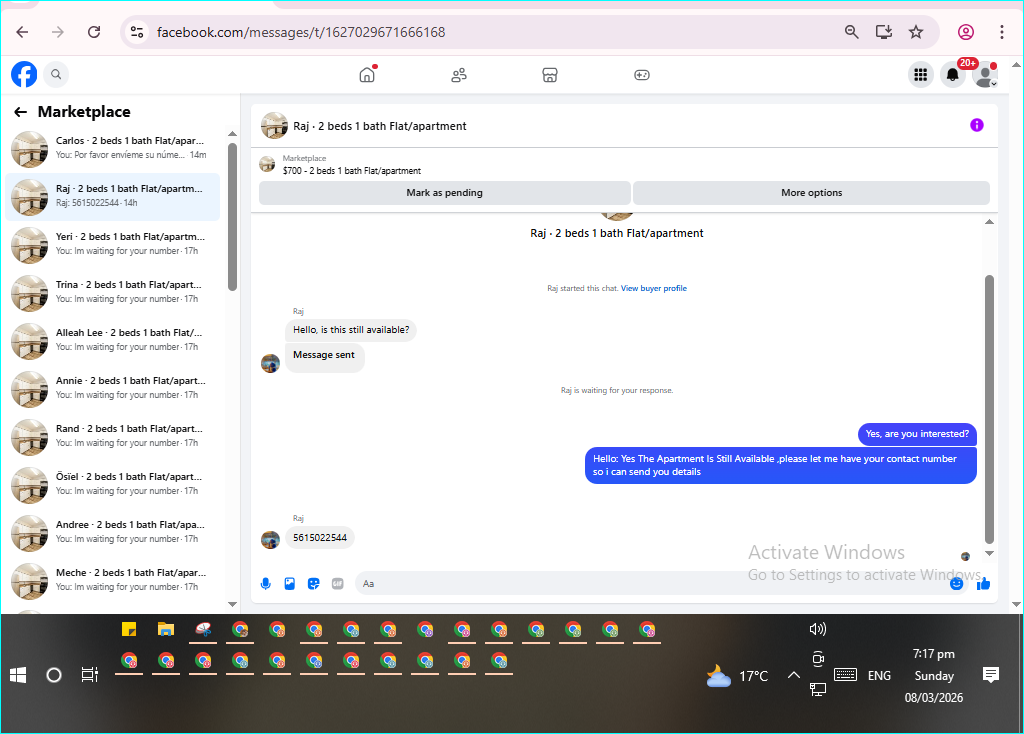Open the Gaming controller icon
The width and height of the screenshot is (1024, 734).
tap(642, 75)
